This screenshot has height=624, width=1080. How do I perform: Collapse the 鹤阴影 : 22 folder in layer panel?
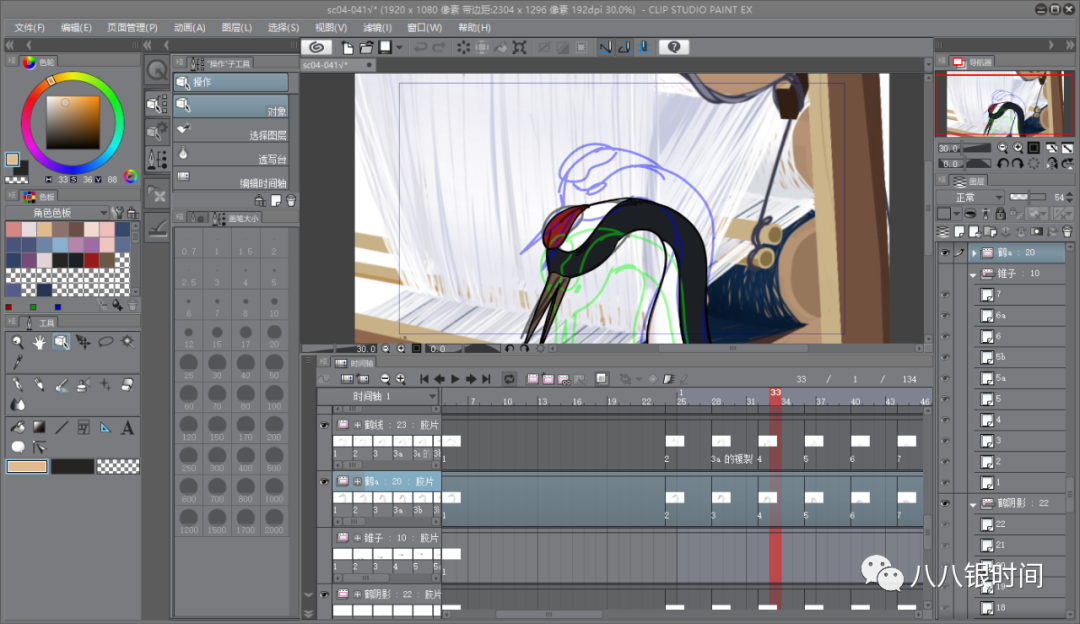point(973,504)
